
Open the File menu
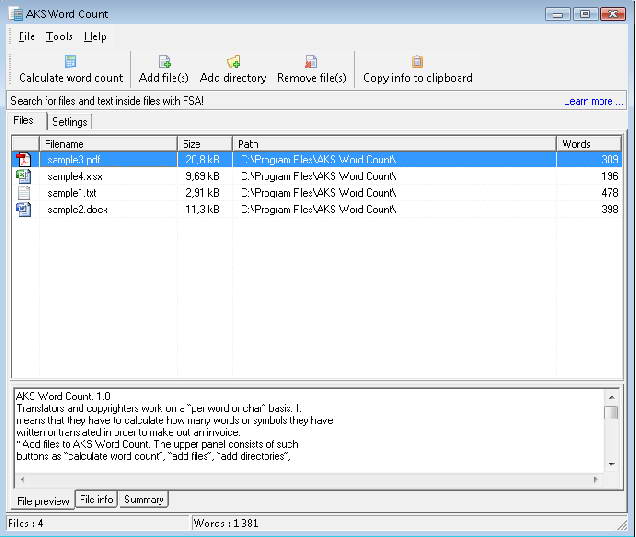[26, 37]
